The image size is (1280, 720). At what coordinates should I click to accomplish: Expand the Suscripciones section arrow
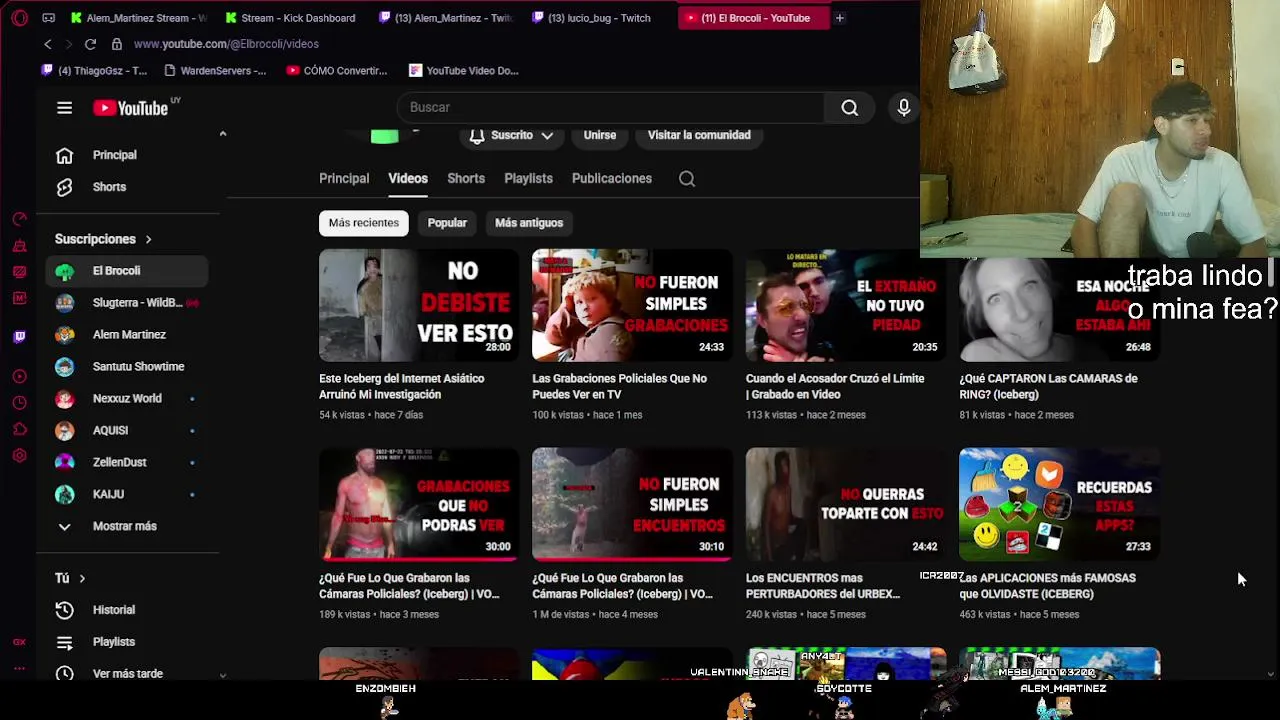click(148, 240)
